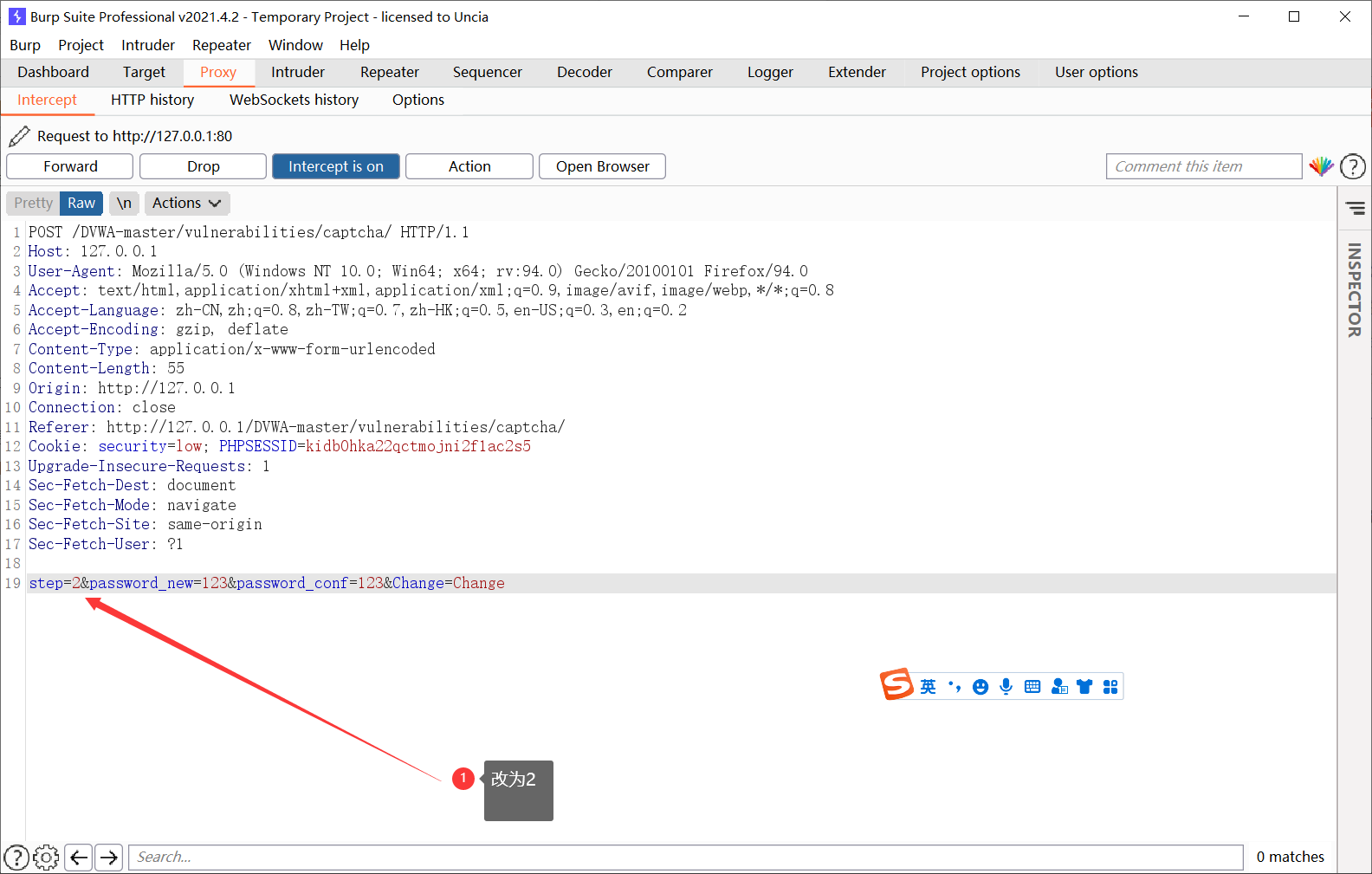Open Sogou skin shirt icon
The width and height of the screenshot is (1372, 874).
click(1084, 687)
